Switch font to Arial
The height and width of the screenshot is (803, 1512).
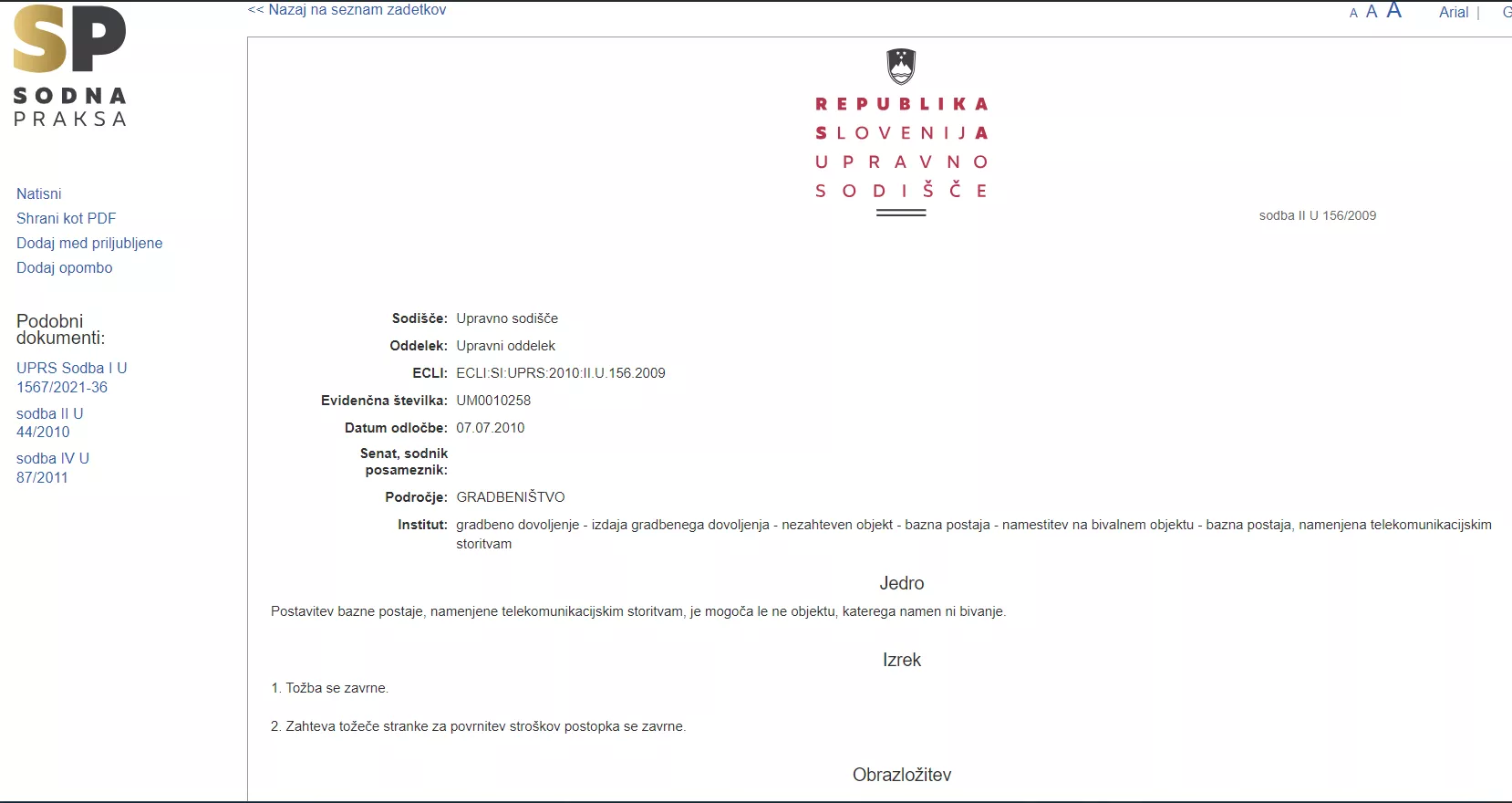pyautogui.click(x=1454, y=12)
